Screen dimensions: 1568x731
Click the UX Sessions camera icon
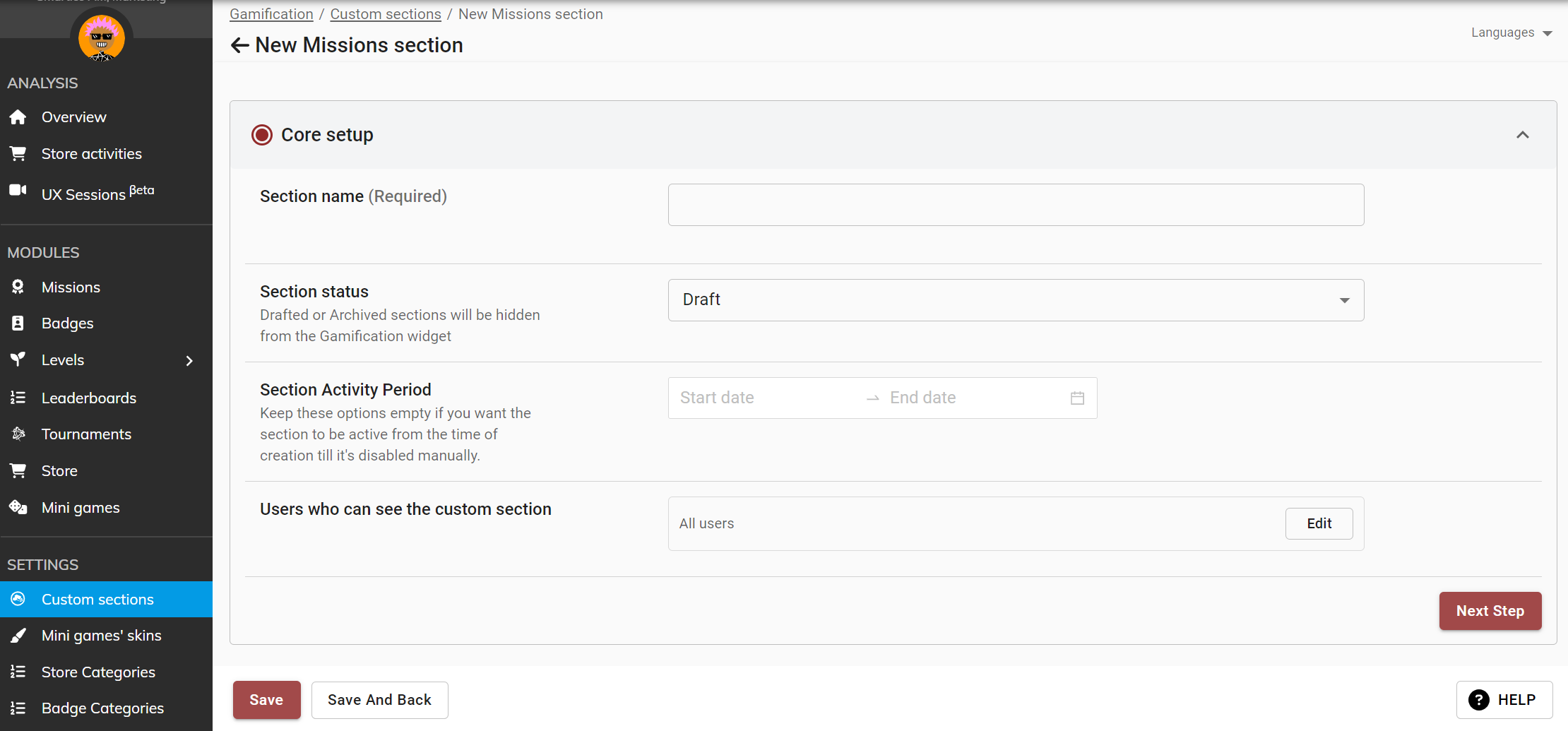tap(18, 191)
